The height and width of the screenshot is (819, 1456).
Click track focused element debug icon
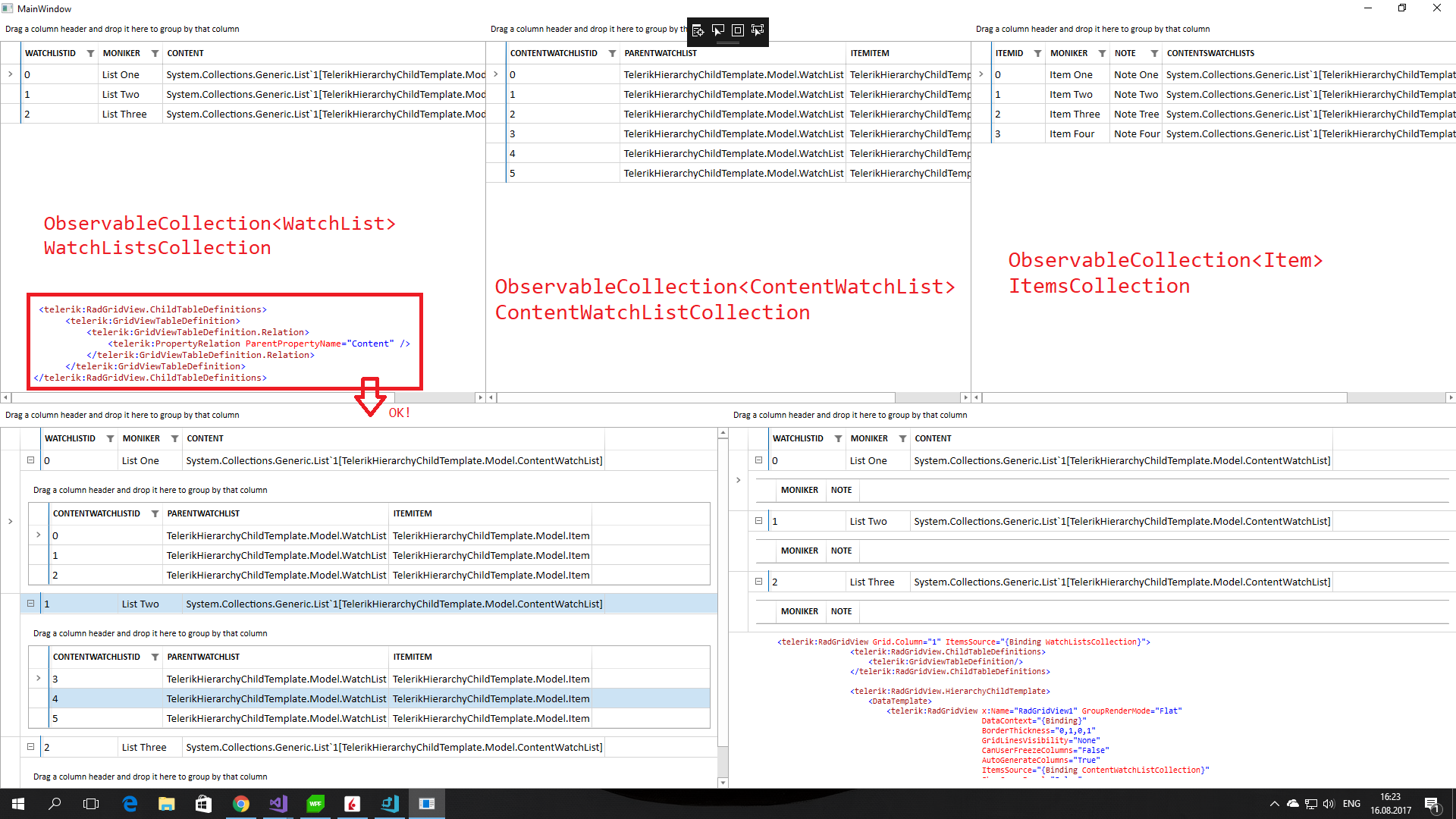pos(757,30)
